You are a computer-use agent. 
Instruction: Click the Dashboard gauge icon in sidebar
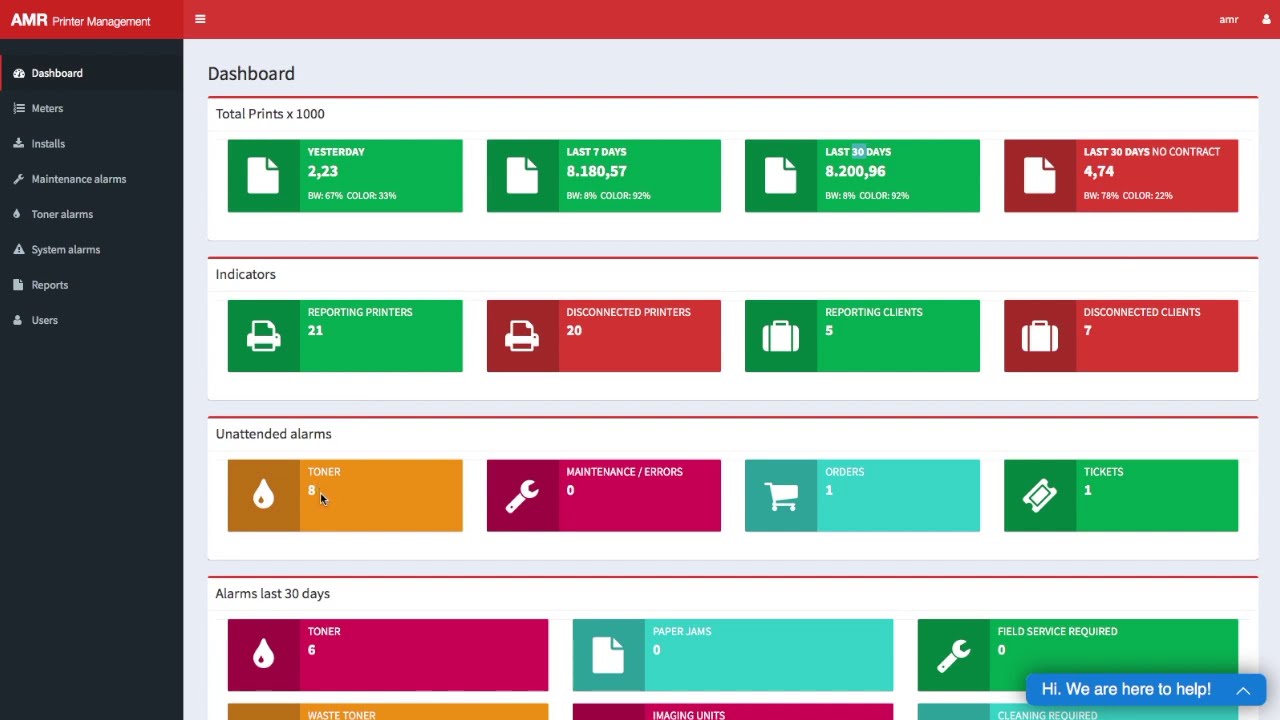click(19, 73)
